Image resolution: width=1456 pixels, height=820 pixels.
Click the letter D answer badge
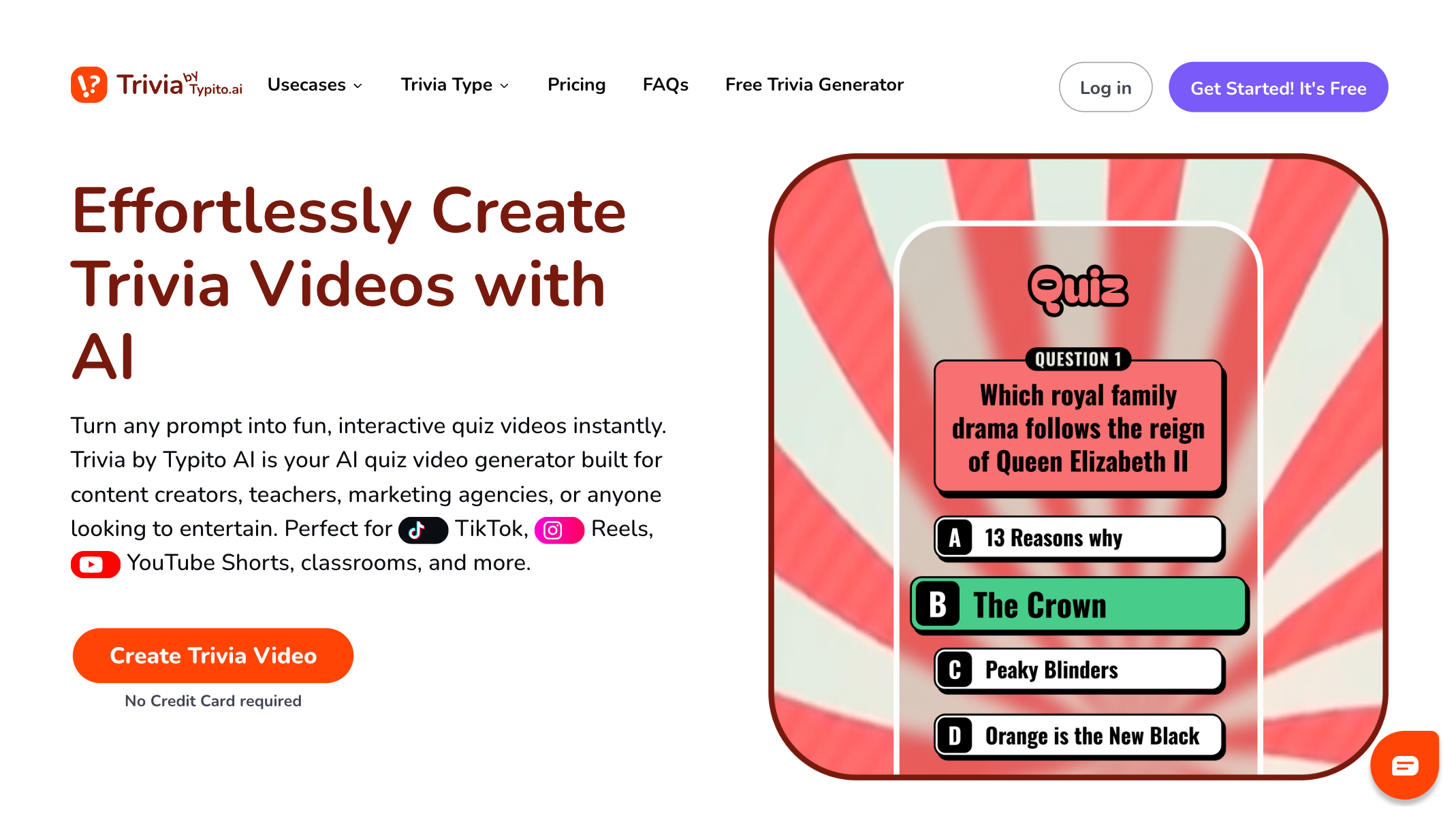tap(955, 736)
